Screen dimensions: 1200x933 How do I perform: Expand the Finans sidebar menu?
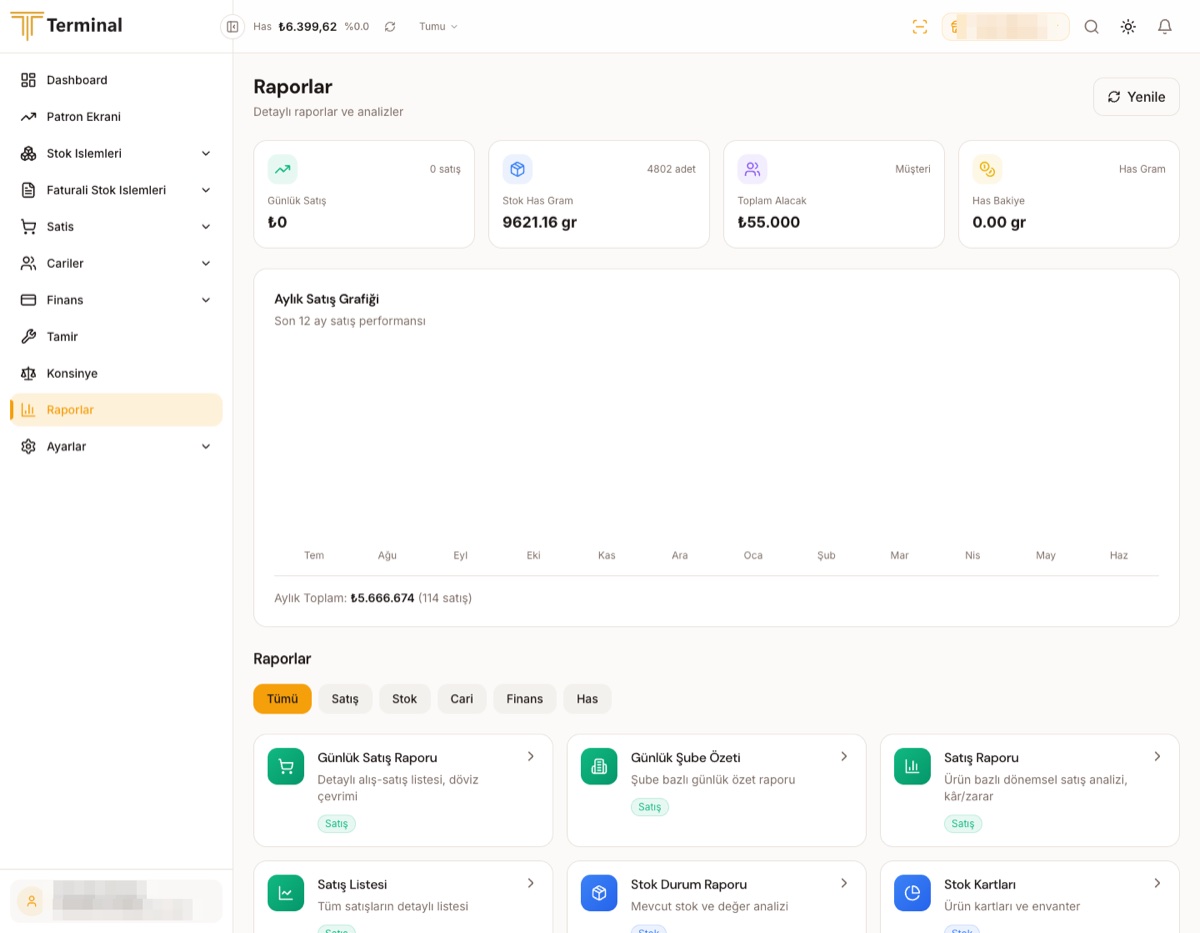[116, 300]
